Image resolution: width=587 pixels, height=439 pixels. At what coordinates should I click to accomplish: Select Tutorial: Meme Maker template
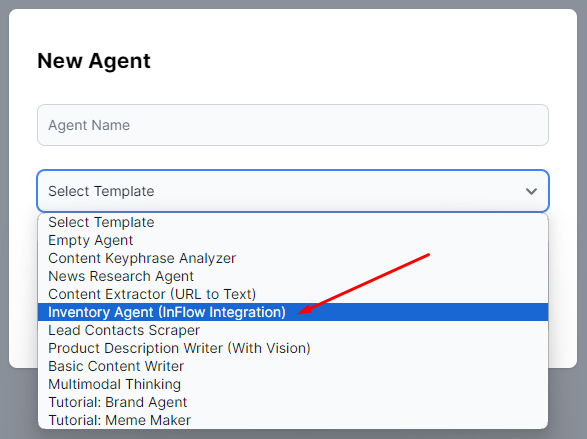tap(293, 420)
